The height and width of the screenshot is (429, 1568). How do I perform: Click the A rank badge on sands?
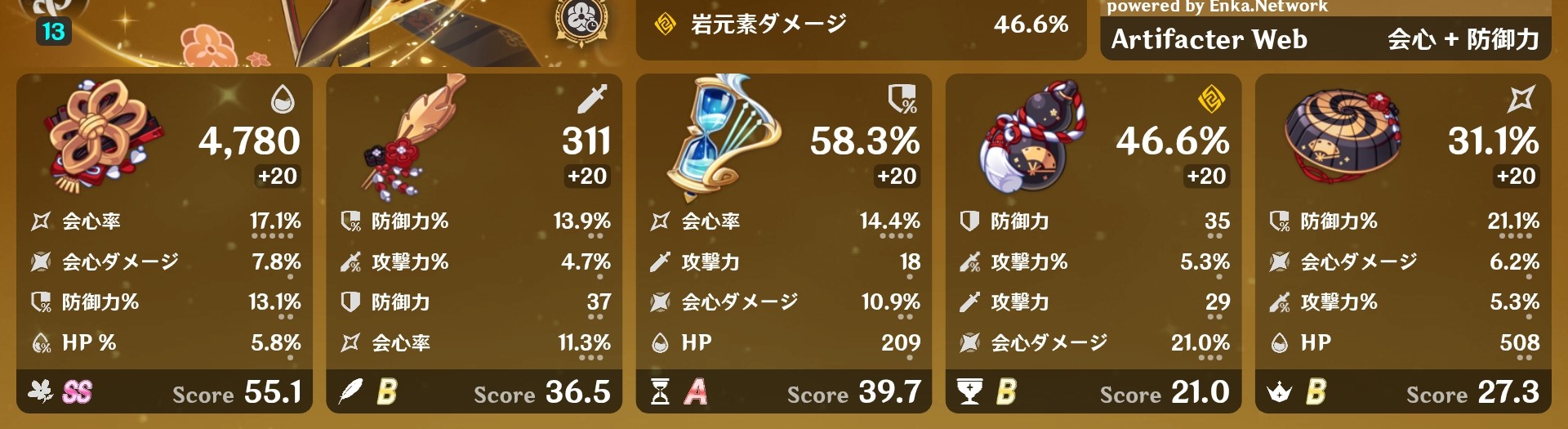[696, 392]
